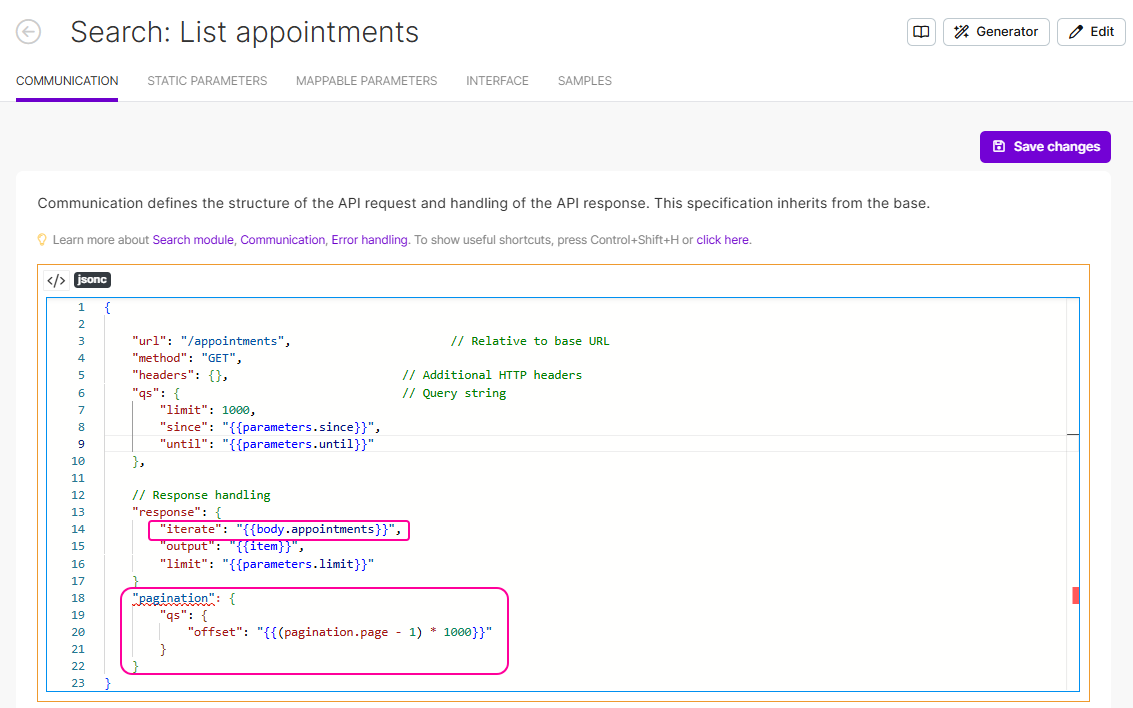Switch to the Static Parameters tab

207,81
